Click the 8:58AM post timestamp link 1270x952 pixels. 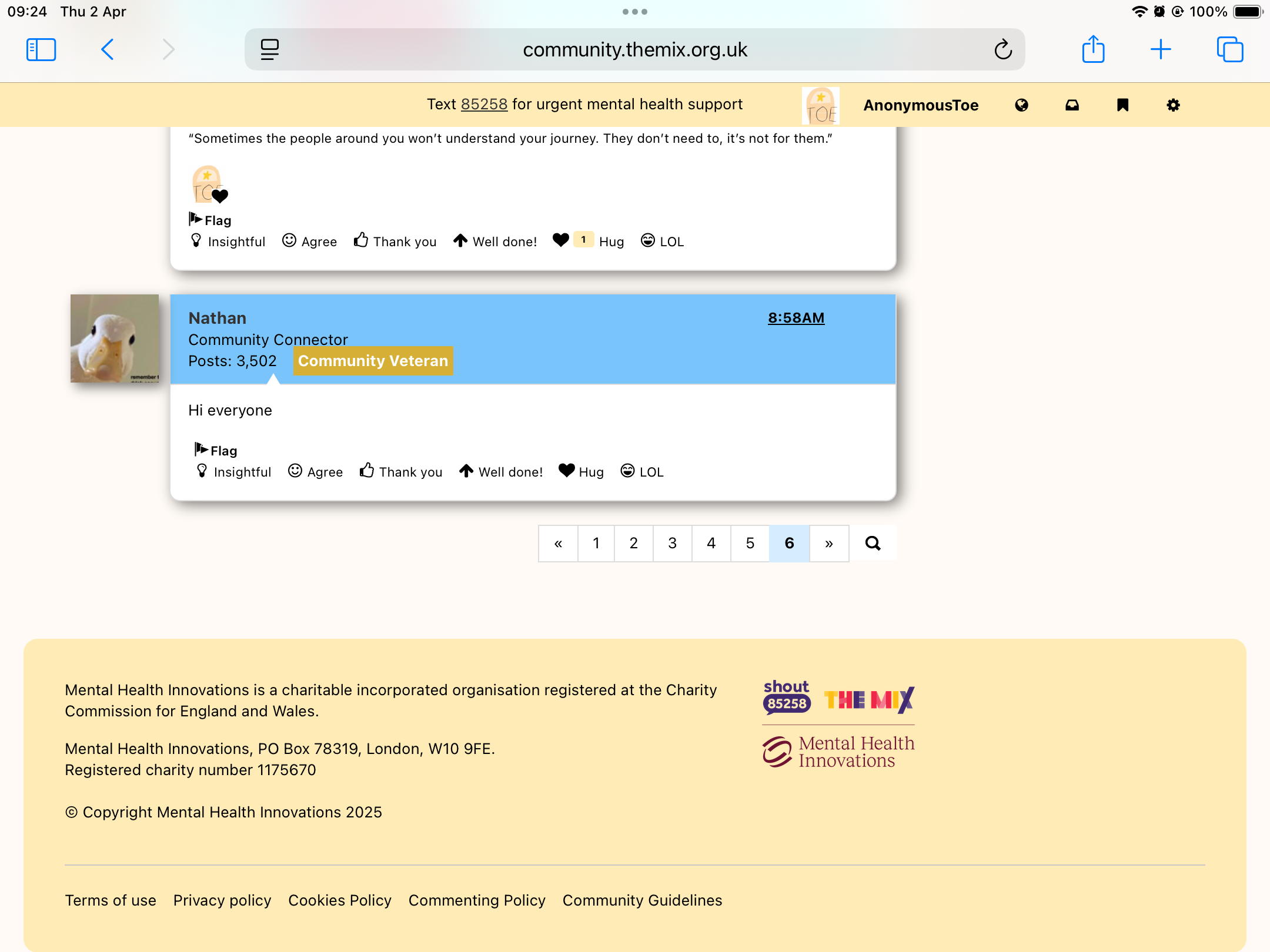(x=796, y=318)
